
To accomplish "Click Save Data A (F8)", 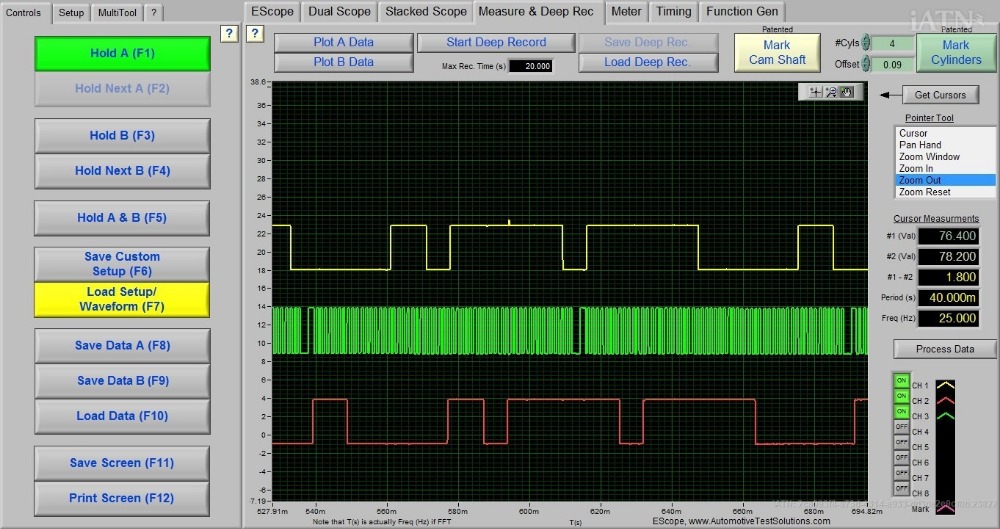I will (122, 345).
